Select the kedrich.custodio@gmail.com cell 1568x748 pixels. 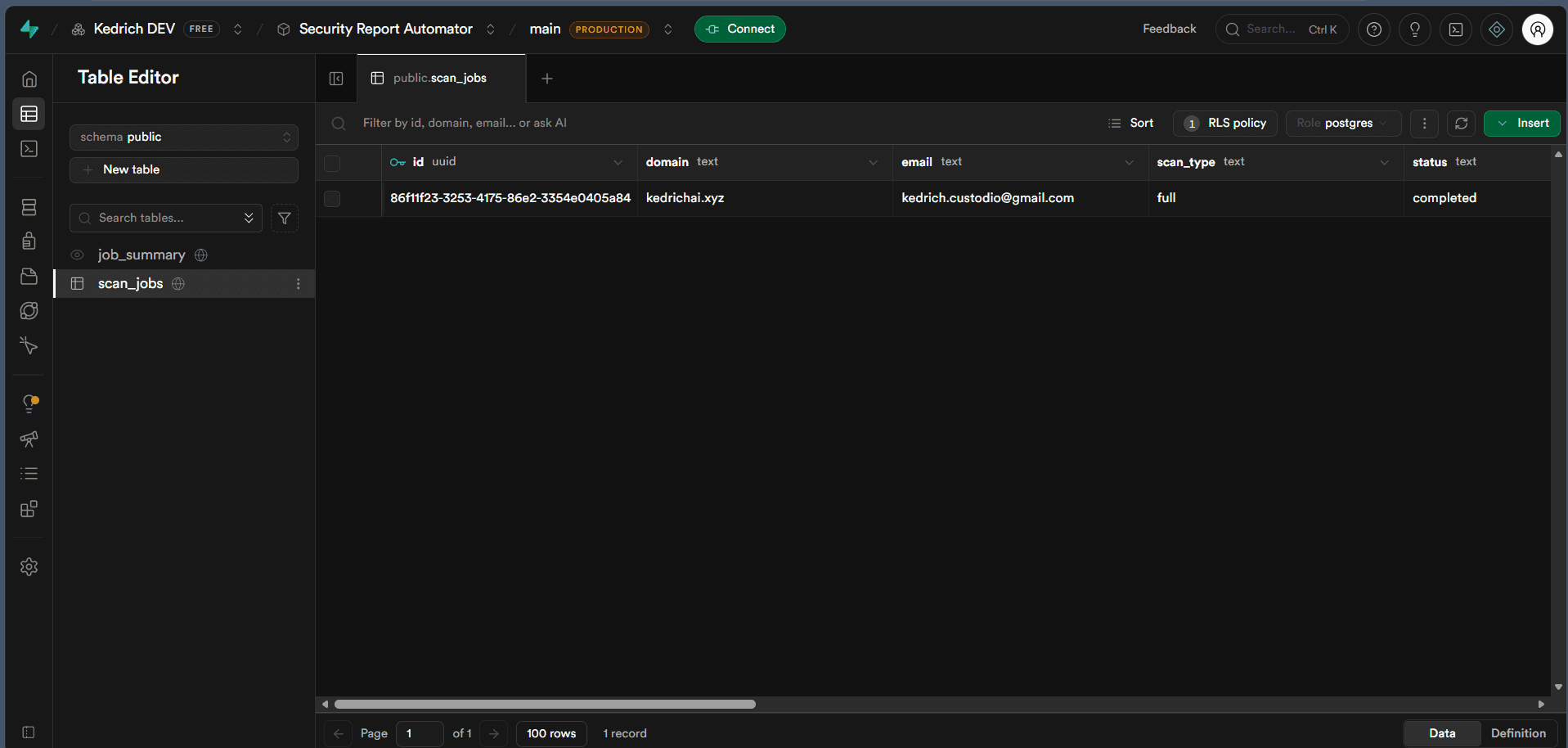pos(1020,199)
